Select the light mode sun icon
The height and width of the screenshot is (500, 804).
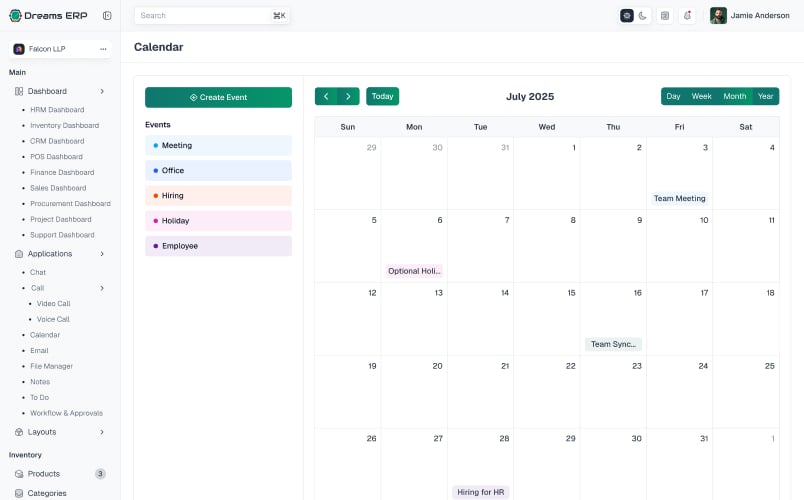[627, 15]
